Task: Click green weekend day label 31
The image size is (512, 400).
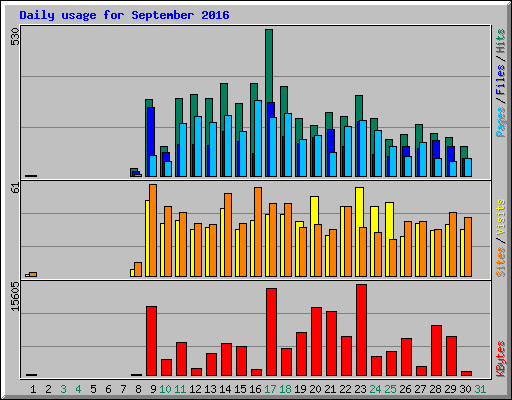Action: pyautogui.click(x=480, y=389)
